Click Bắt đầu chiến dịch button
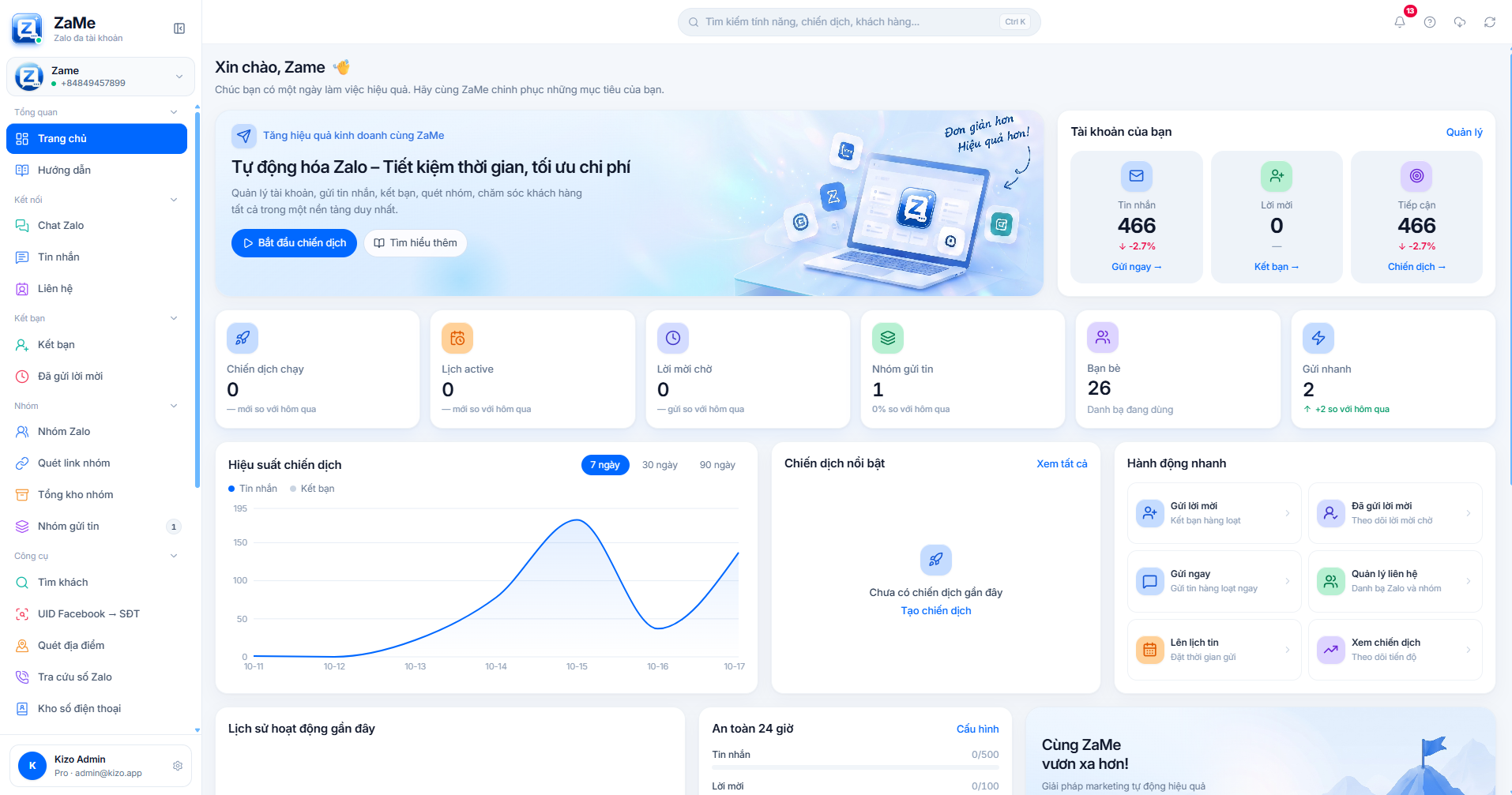This screenshot has height=795, width=1512. tap(294, 243)
